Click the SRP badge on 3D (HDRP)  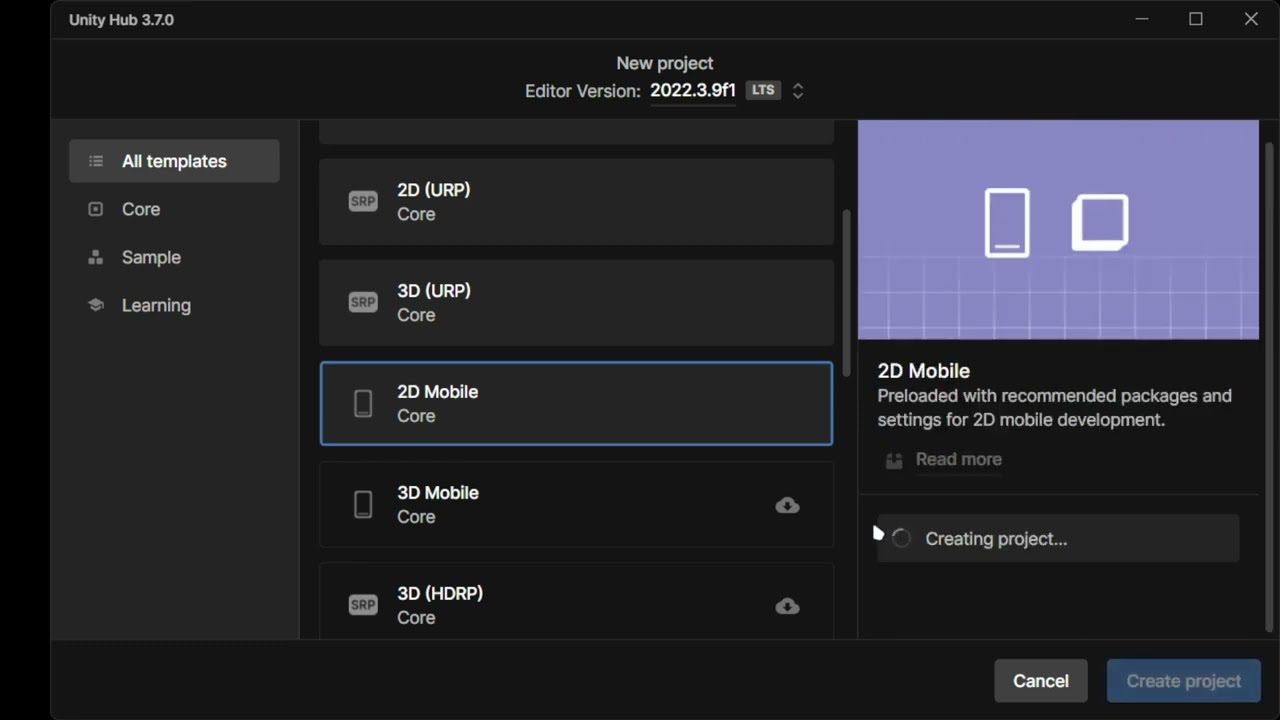[363, 605]
